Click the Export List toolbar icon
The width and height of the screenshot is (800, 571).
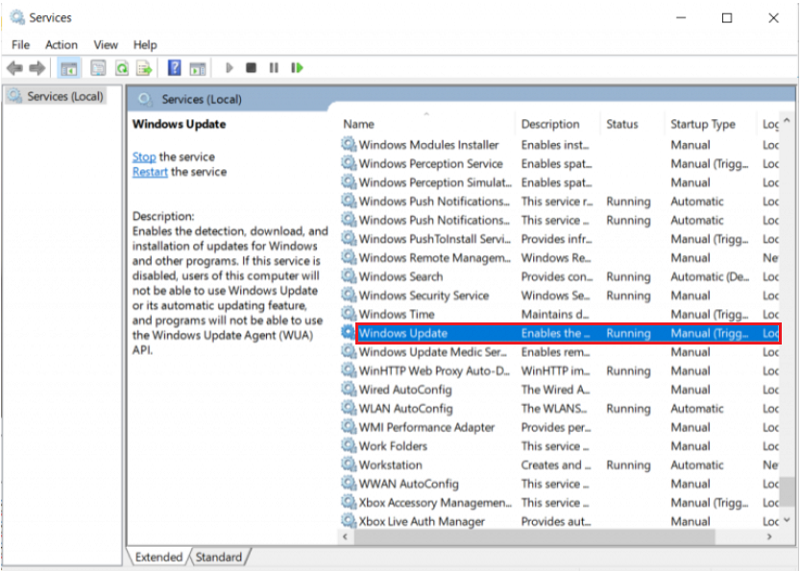(x=144, y=68)
